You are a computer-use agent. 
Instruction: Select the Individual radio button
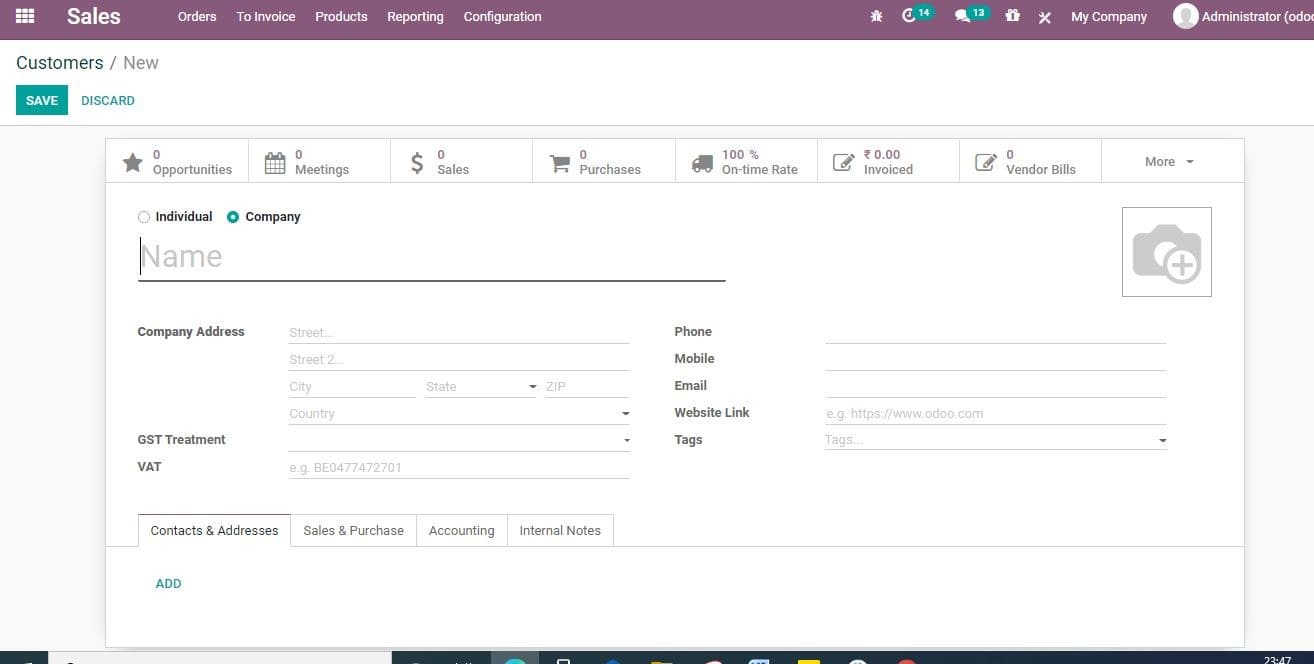[144, 216]
